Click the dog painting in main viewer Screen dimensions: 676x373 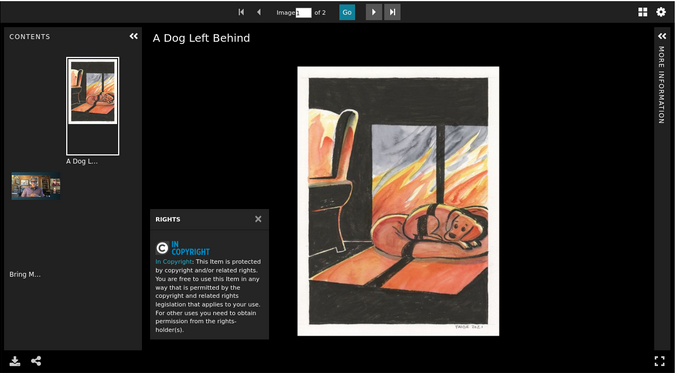(x=398, y=201)
